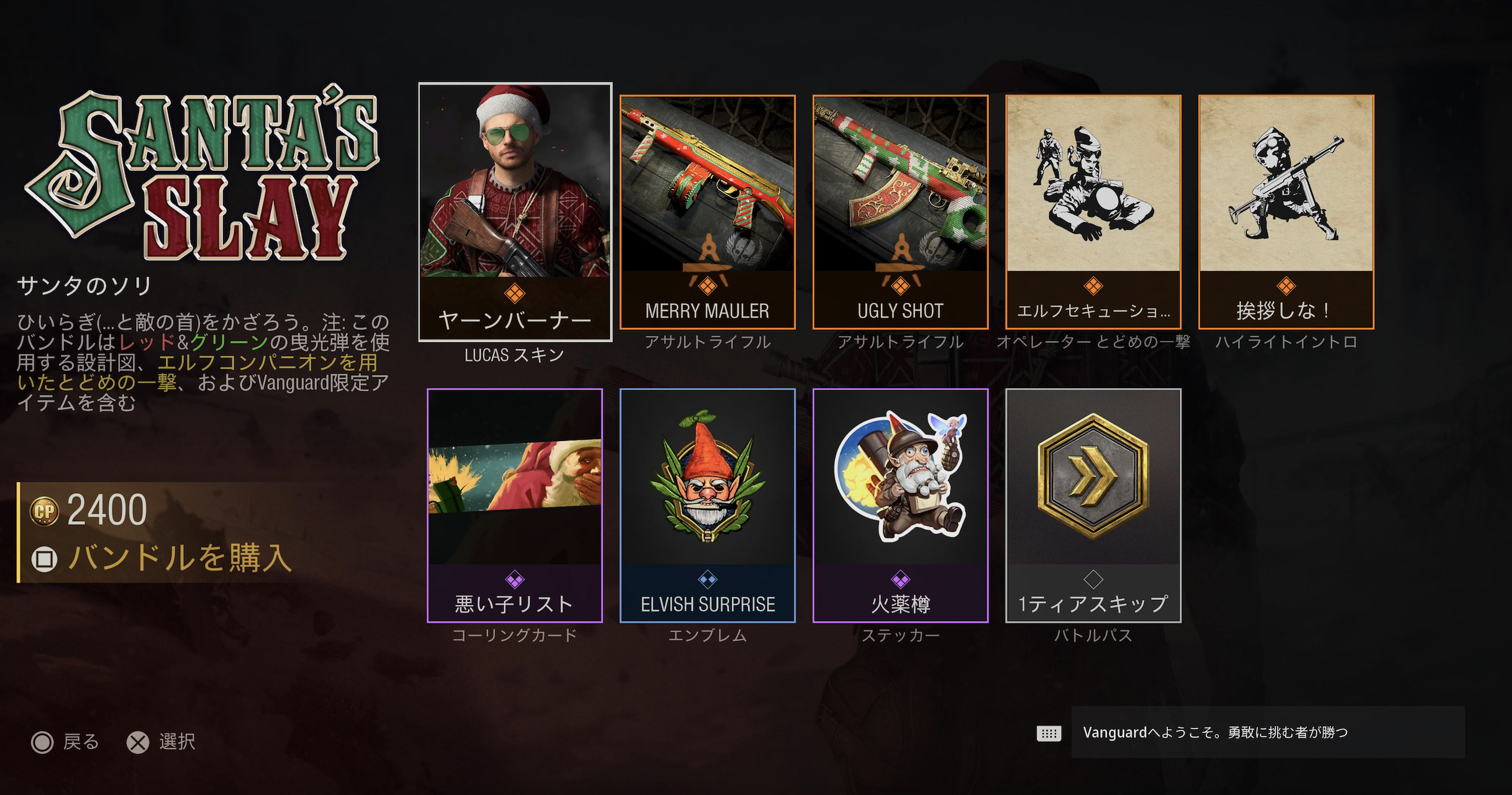Screen dimensions: 1512x795
Task: Click the CP coin currency icon
Action: tap(44, 512)
